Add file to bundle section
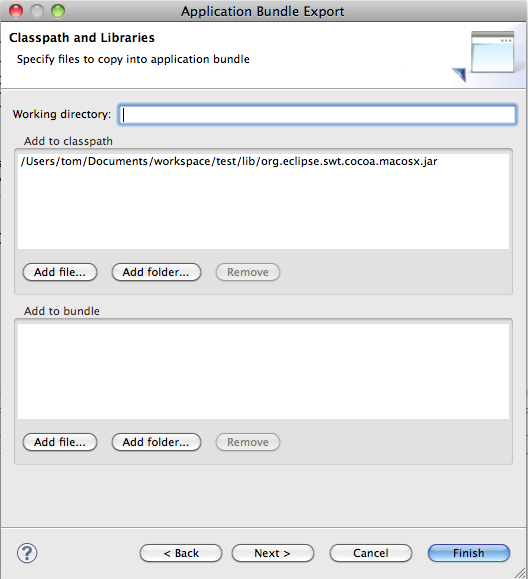The image size is (528, 579). tap(60, 442)
